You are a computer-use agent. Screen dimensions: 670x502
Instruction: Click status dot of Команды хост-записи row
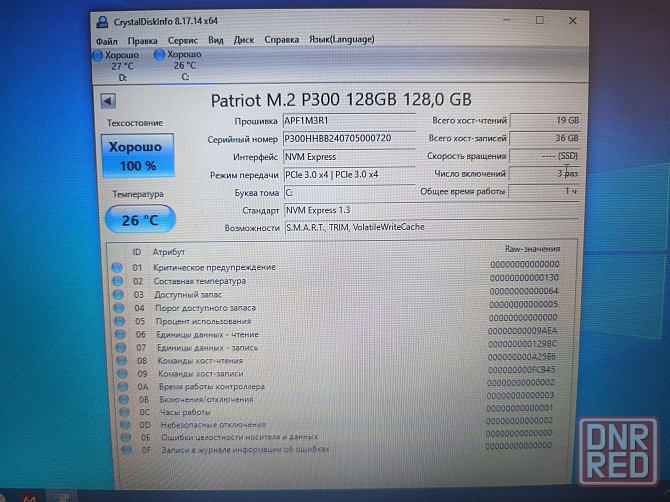point(123,374)
